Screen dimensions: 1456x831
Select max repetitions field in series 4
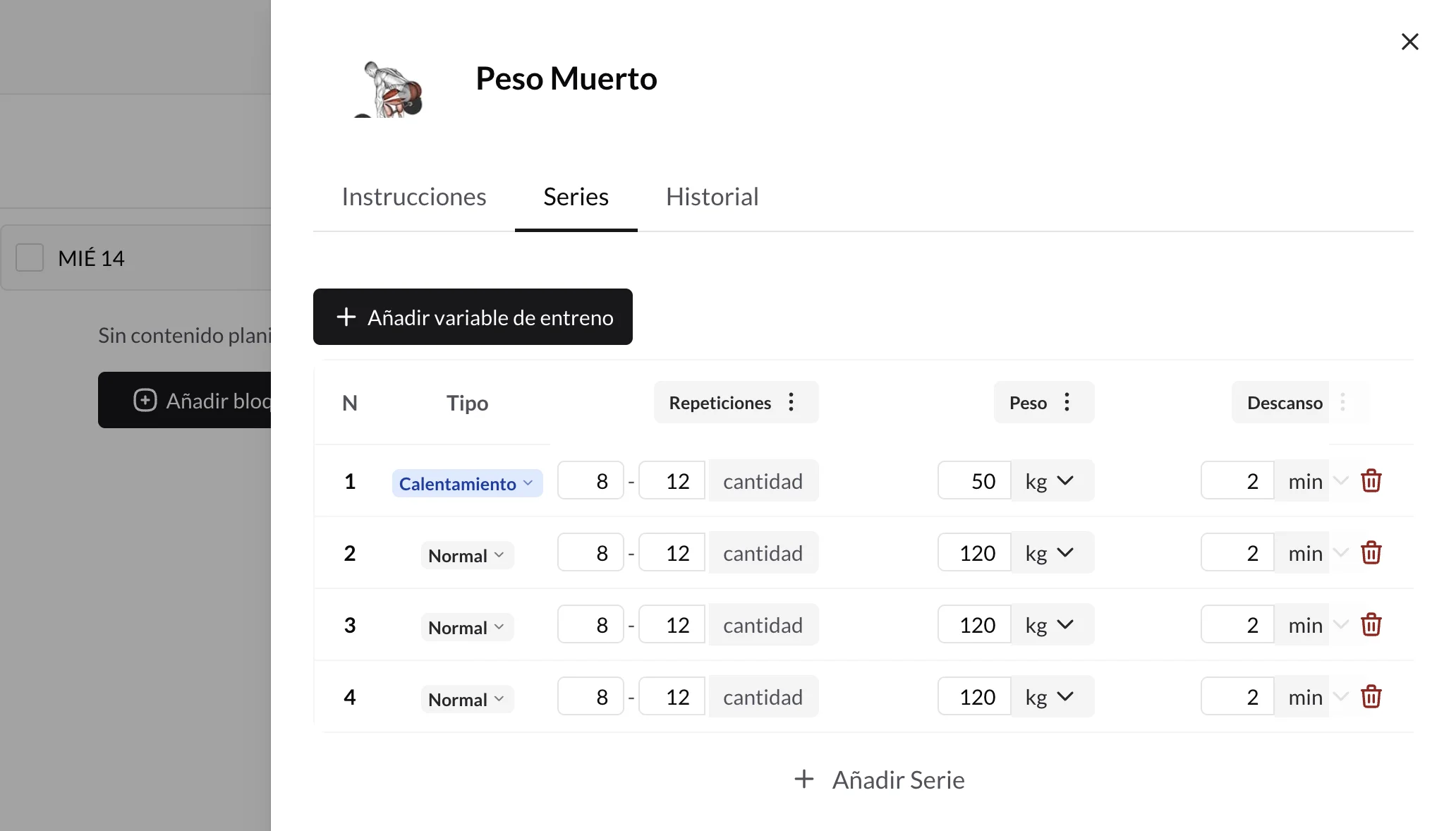[672, 697]
